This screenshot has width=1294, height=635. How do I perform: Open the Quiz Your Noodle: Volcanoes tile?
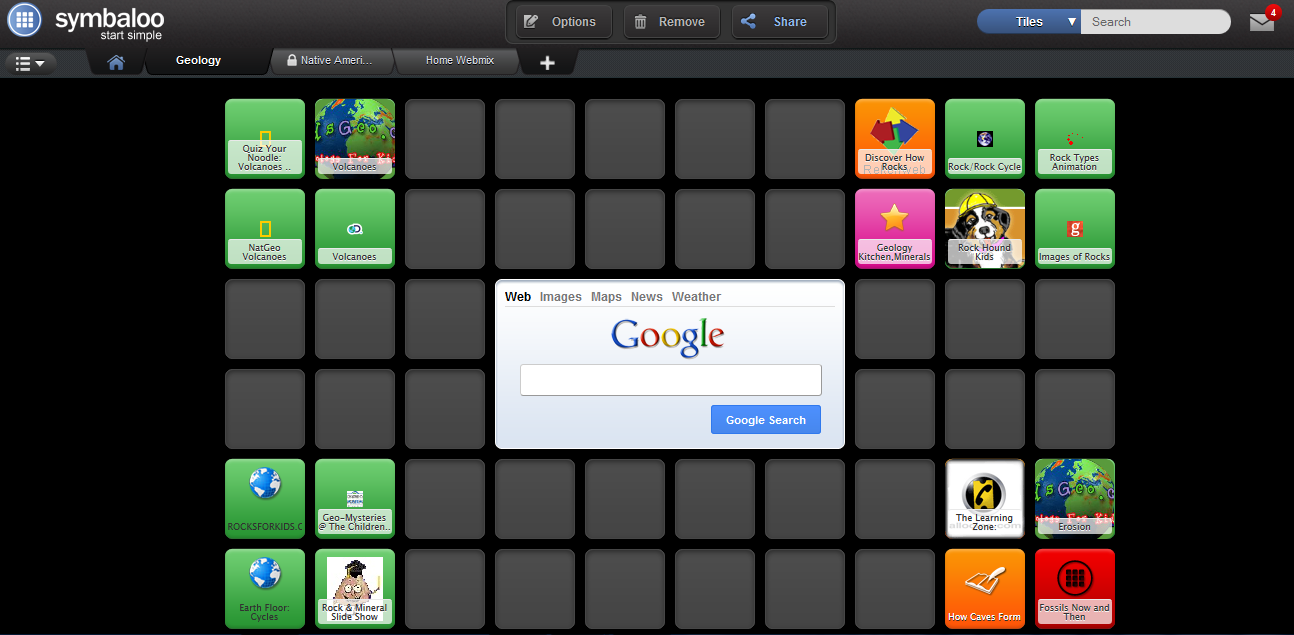265,139
